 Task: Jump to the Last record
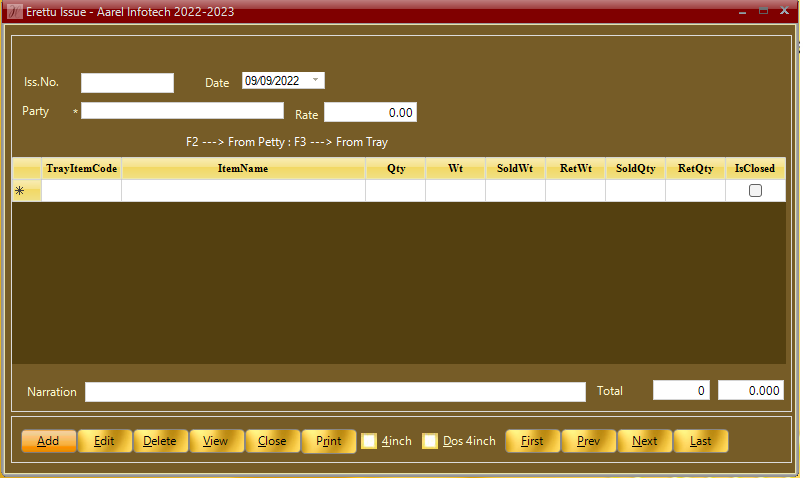(700, 441)
